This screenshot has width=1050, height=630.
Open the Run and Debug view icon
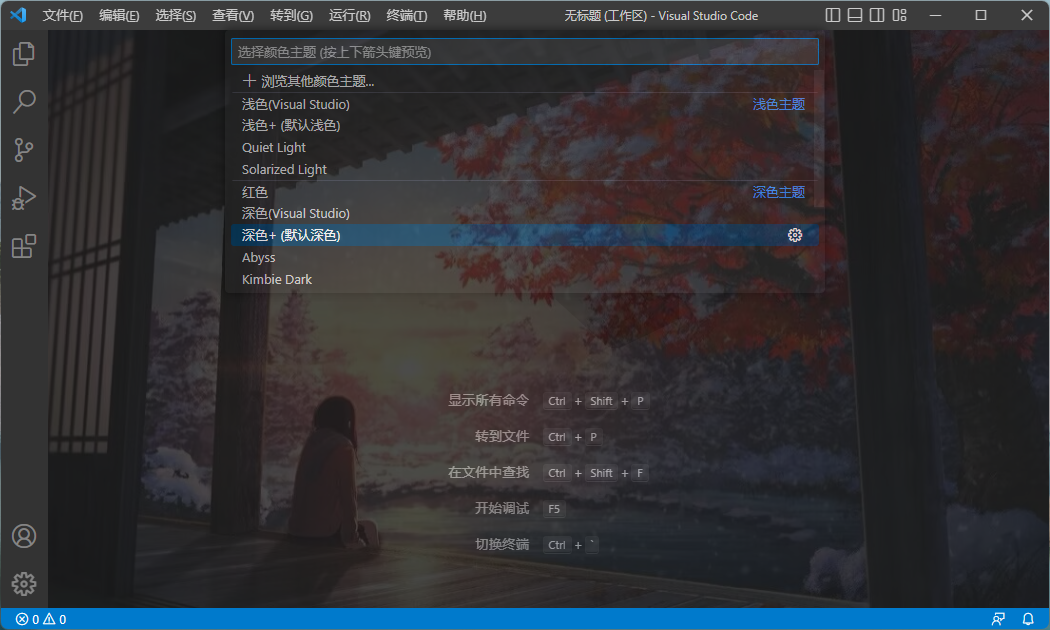coord(23,198)
